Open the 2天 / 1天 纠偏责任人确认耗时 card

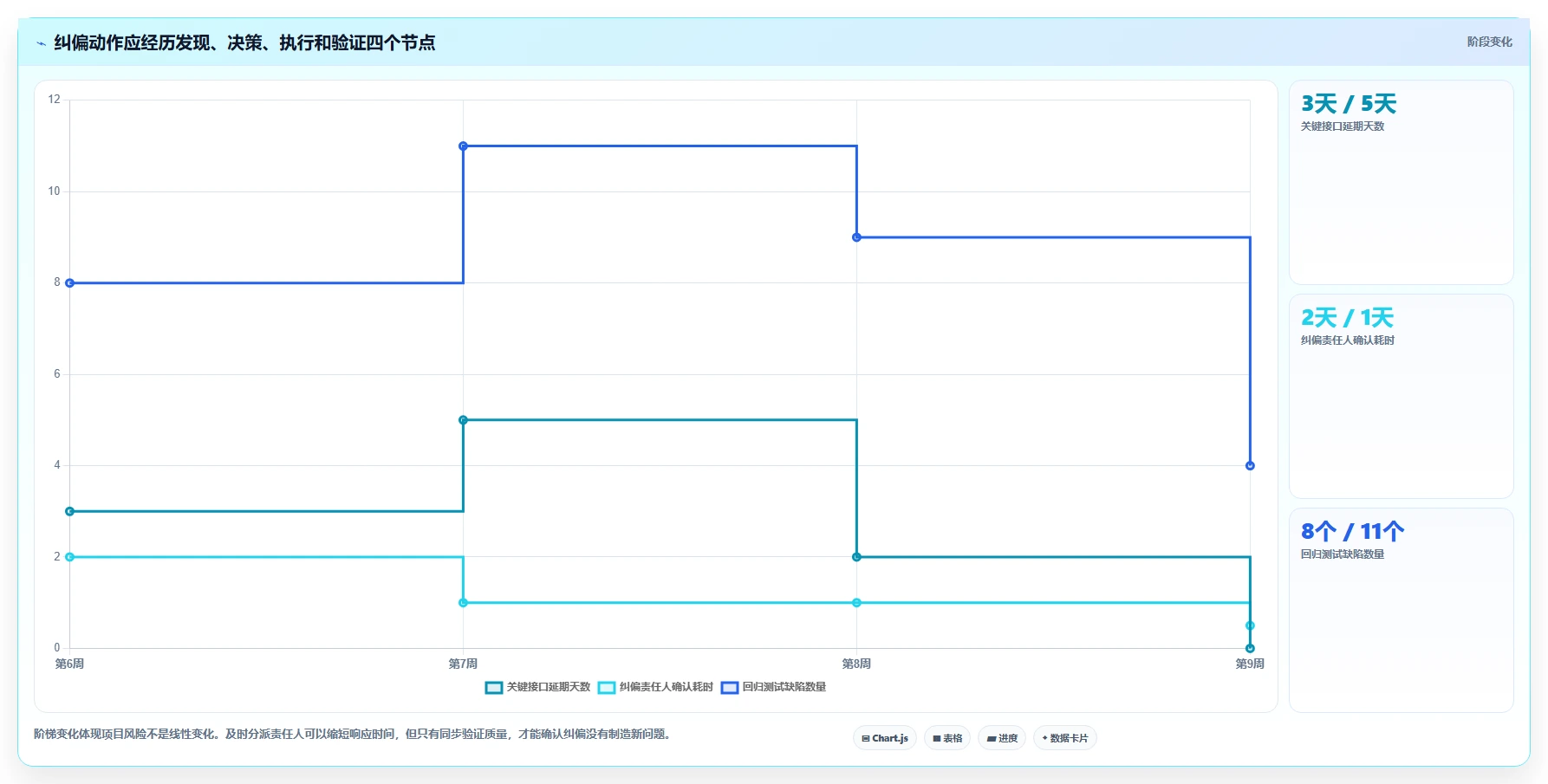(1402, 397)
